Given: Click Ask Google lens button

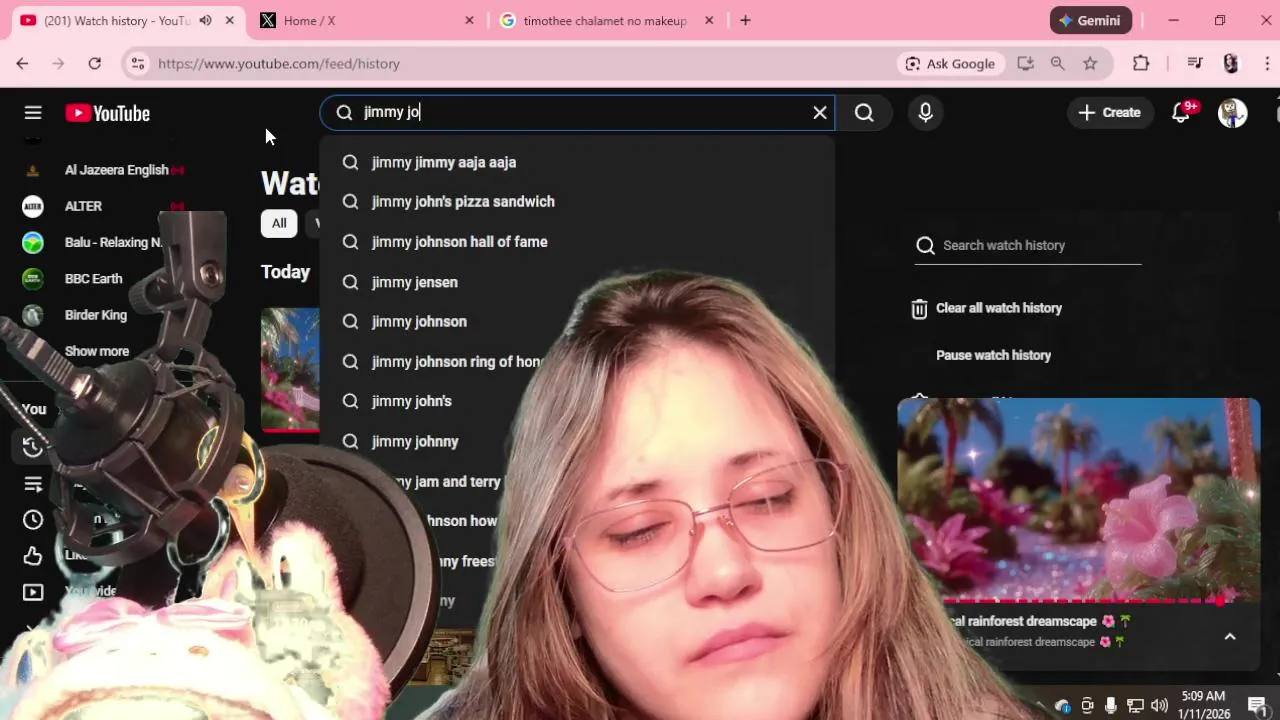Looking at the screenshot, I should pyautogui.click(x=950, y=63).
